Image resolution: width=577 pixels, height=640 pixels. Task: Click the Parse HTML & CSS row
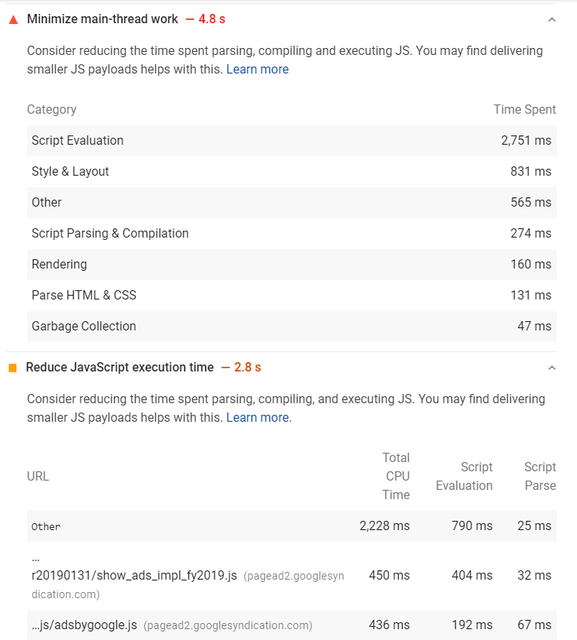(x=292, y=295)
